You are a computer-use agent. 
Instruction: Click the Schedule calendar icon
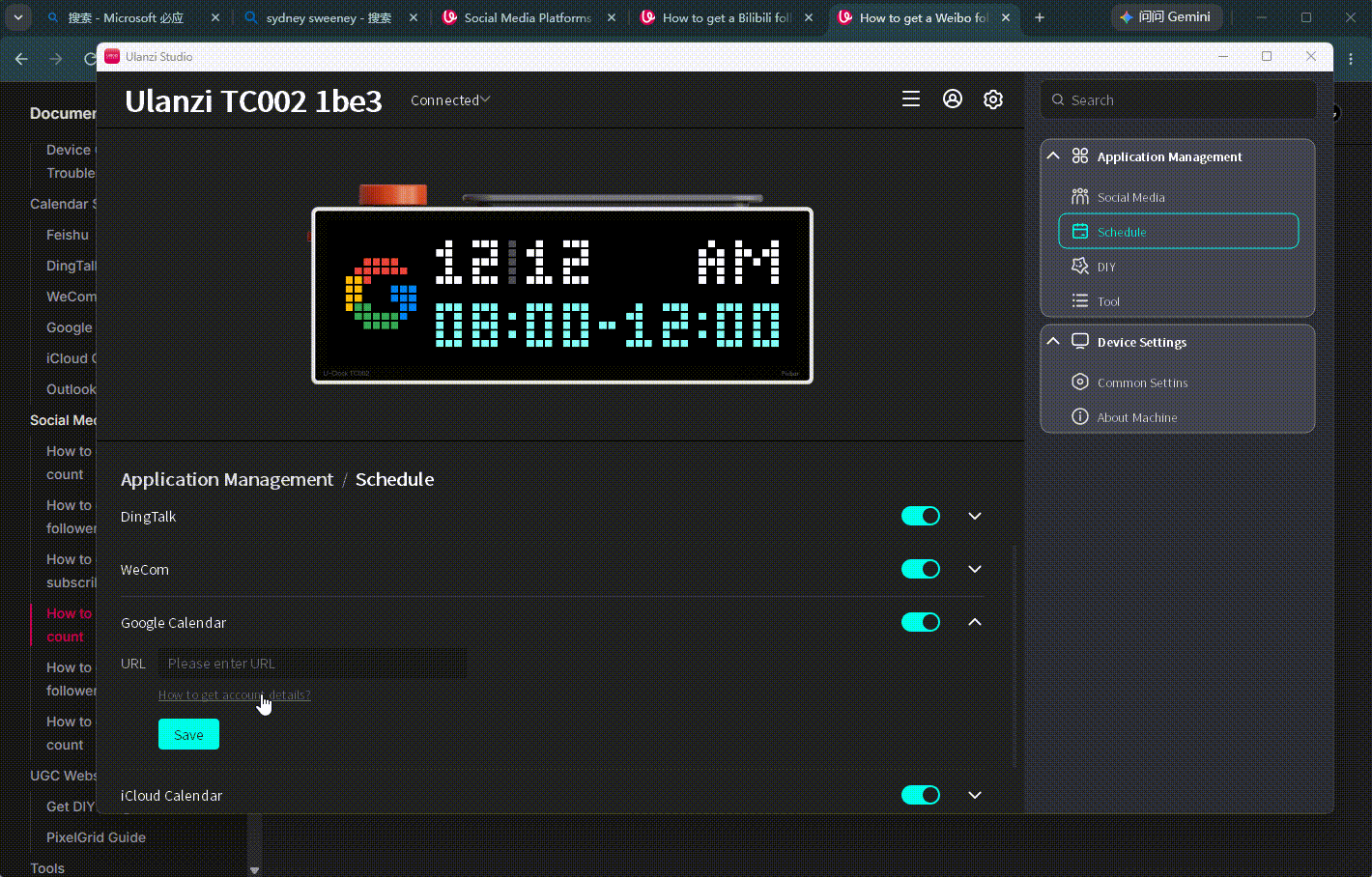tap(1080, 232)
